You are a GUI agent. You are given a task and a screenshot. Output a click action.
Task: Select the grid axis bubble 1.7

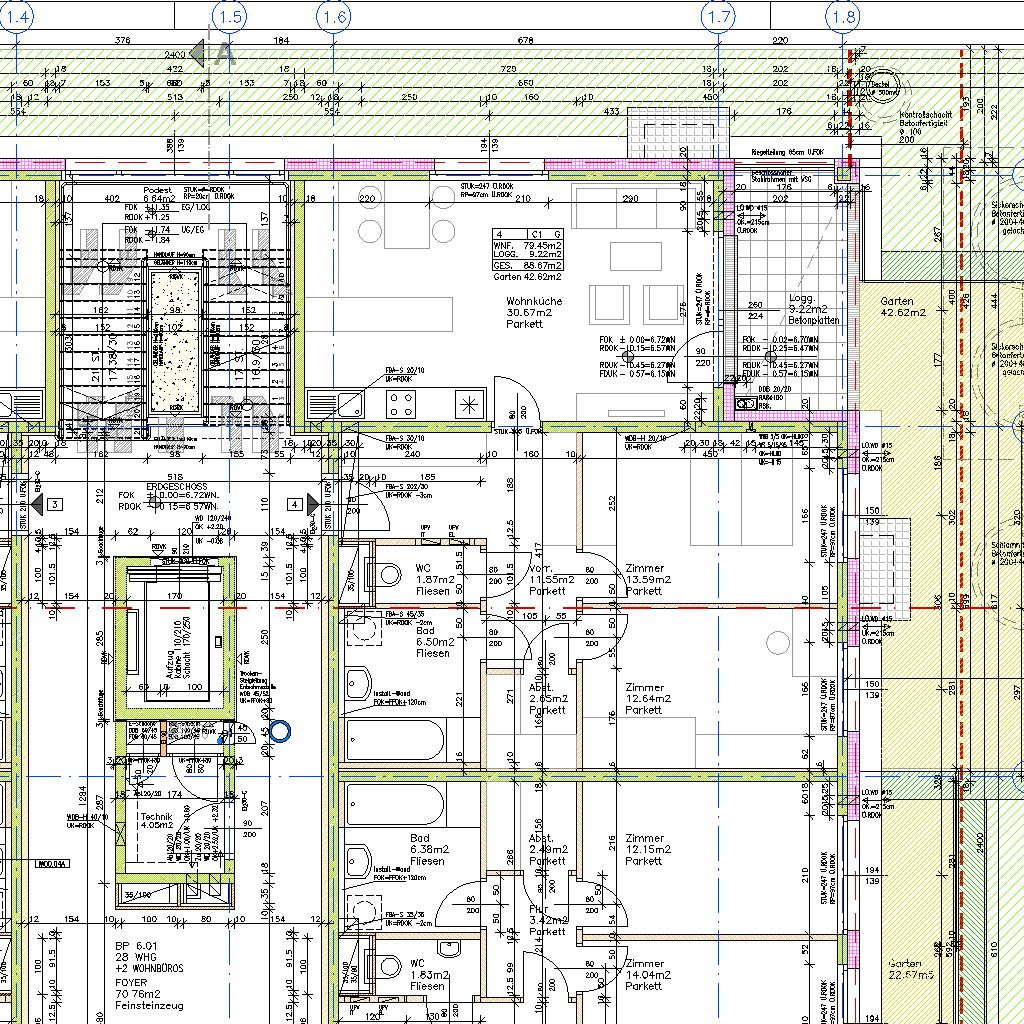pos(718,16)
